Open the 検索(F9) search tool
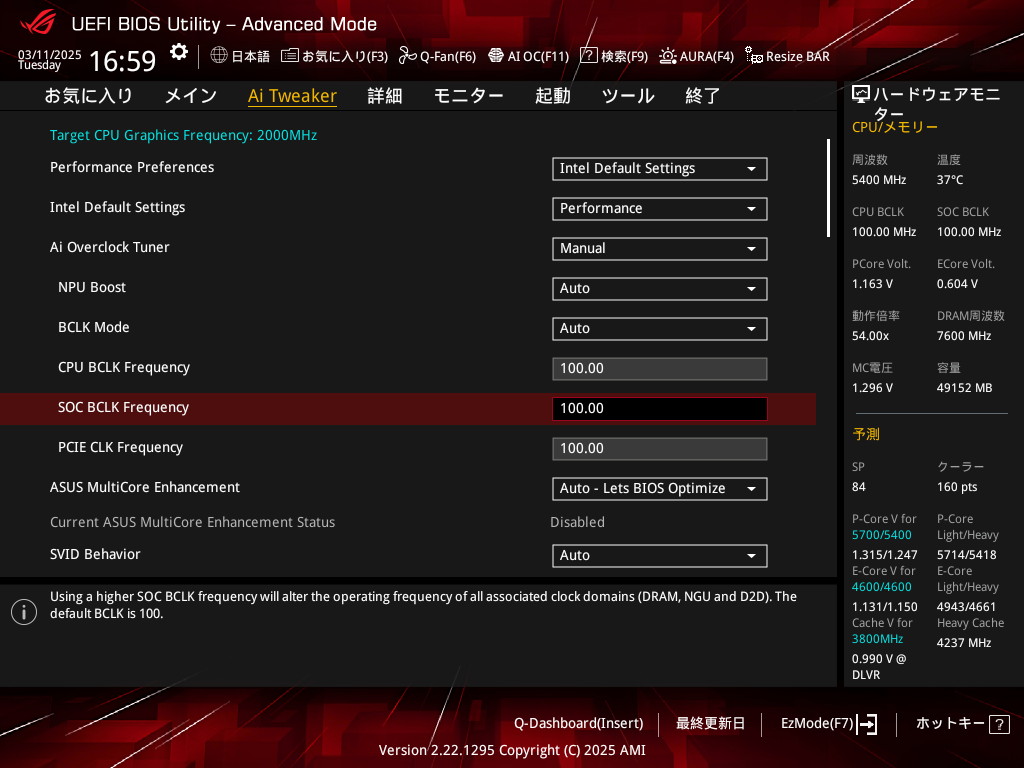Screen dimensions: 1024x768 [x=614, y=56]
